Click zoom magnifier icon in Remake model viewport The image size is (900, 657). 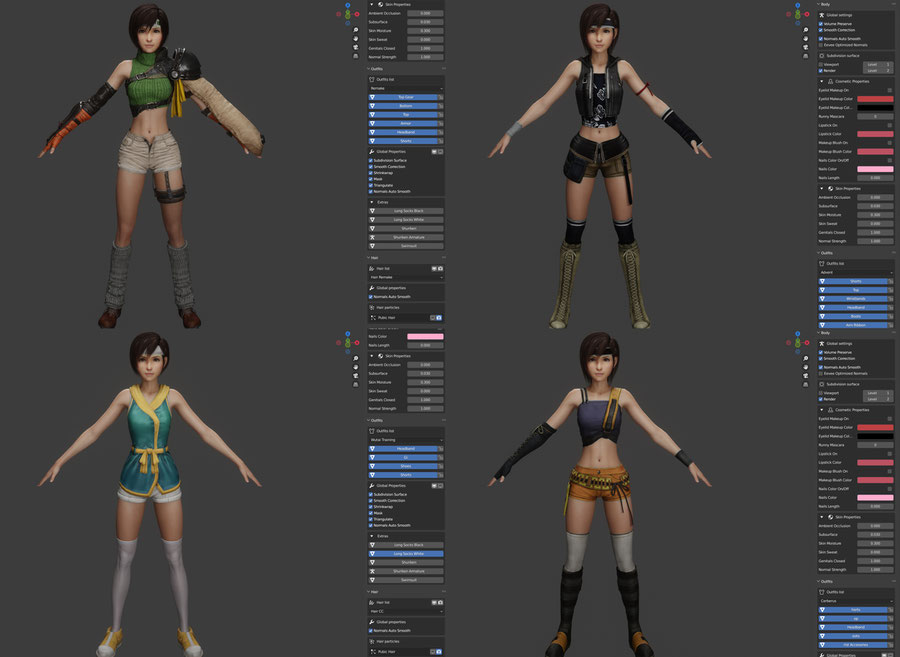click(x=355, y=30)
